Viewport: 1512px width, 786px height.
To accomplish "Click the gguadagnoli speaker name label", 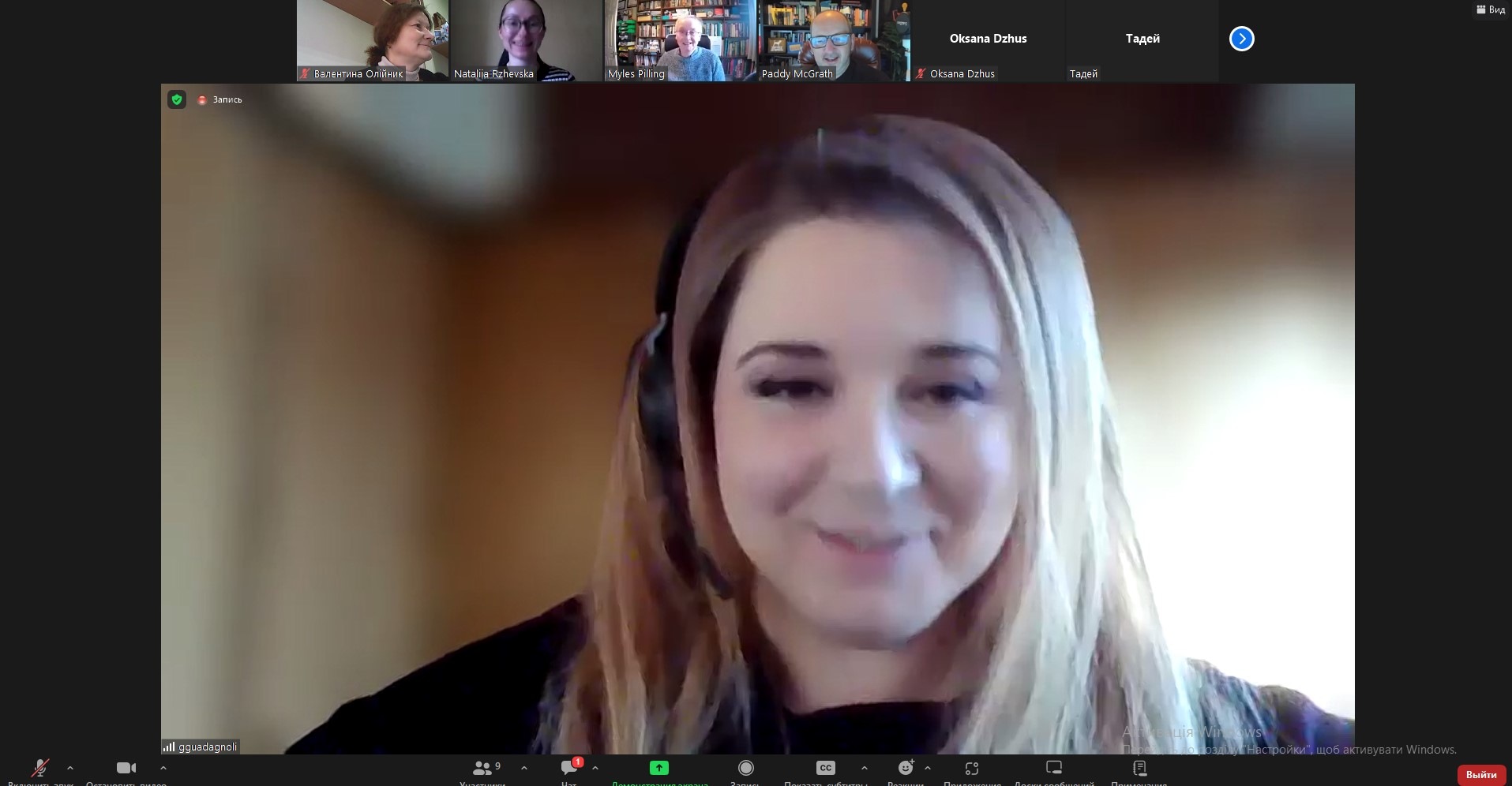I will (x=208, y=747).
